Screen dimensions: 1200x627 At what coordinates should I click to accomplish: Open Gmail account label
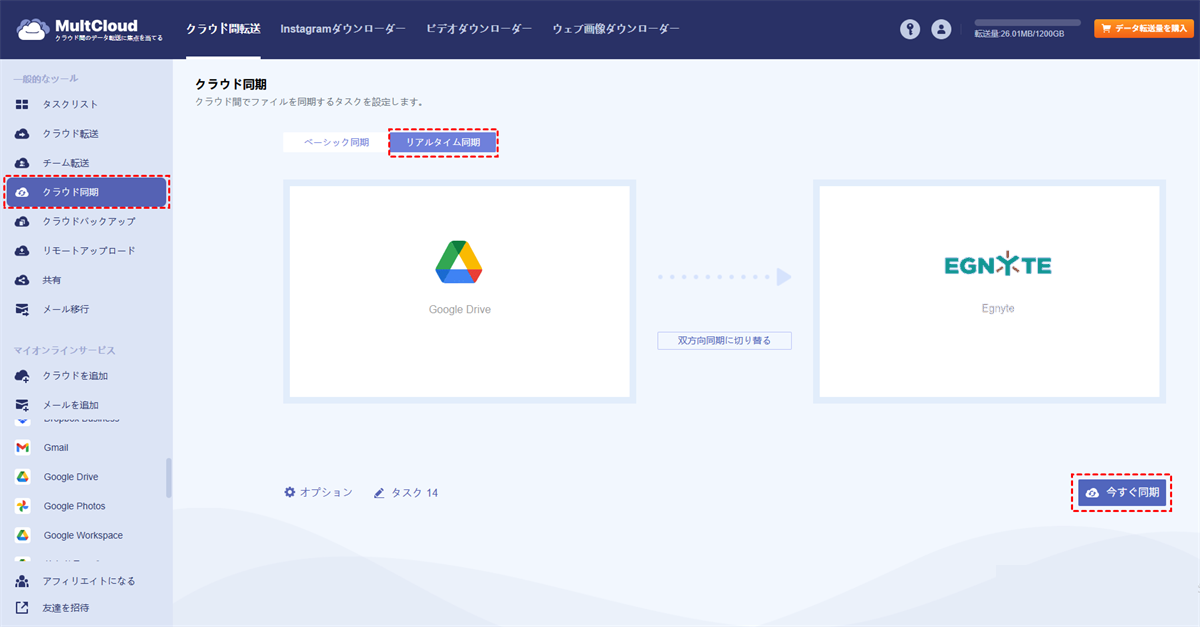56,448
